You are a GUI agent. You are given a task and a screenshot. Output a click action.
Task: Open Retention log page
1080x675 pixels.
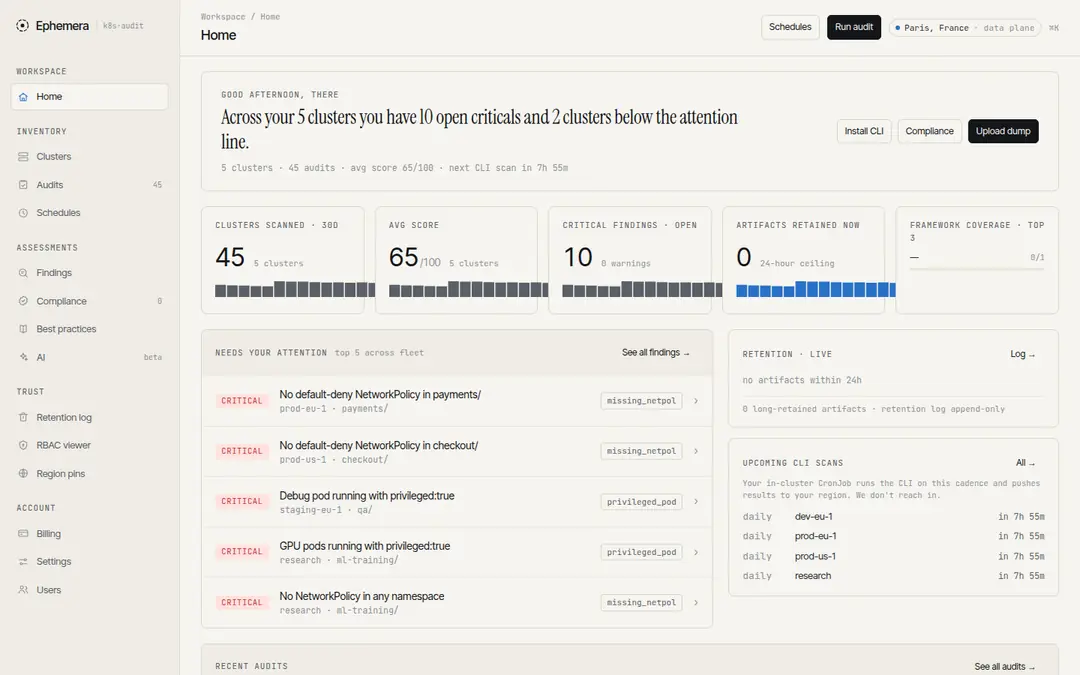tap(90, 417)
